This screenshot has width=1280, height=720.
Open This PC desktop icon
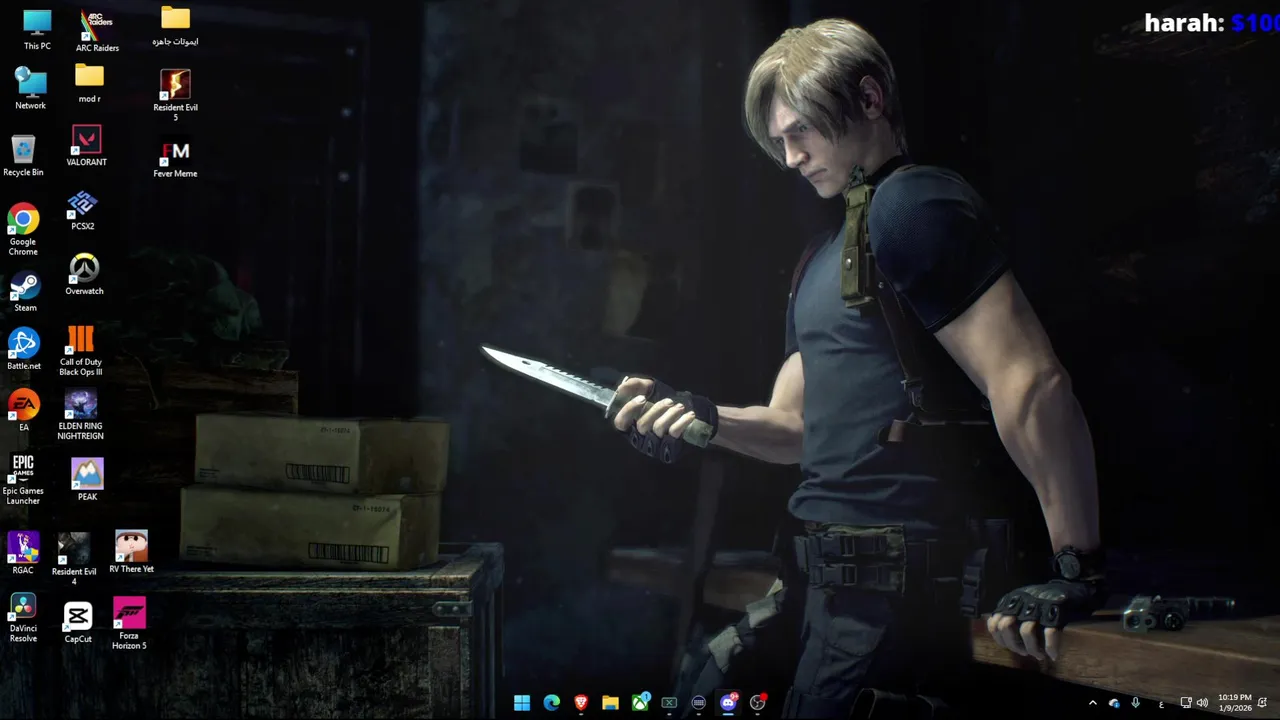click(37, 29)
